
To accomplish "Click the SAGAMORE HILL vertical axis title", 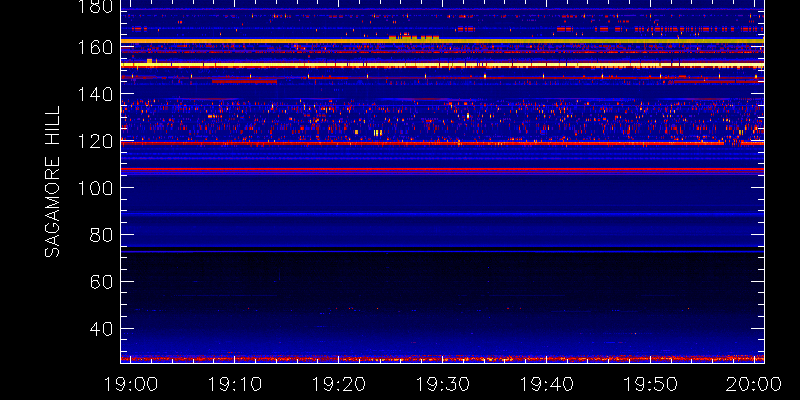I will click(52, 182).
